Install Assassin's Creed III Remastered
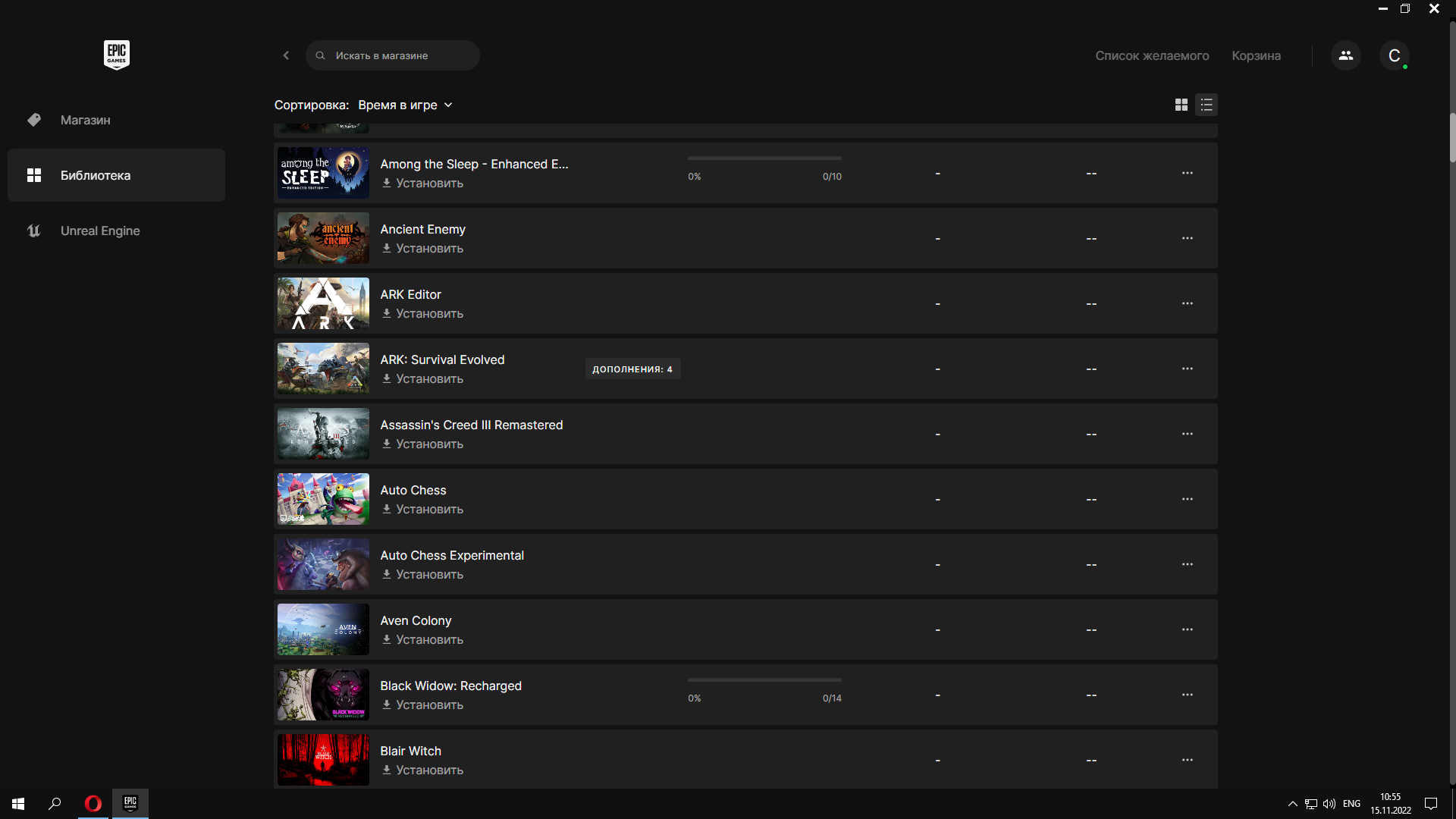Viewport: 1456px width, 819px height. (422, 444)
